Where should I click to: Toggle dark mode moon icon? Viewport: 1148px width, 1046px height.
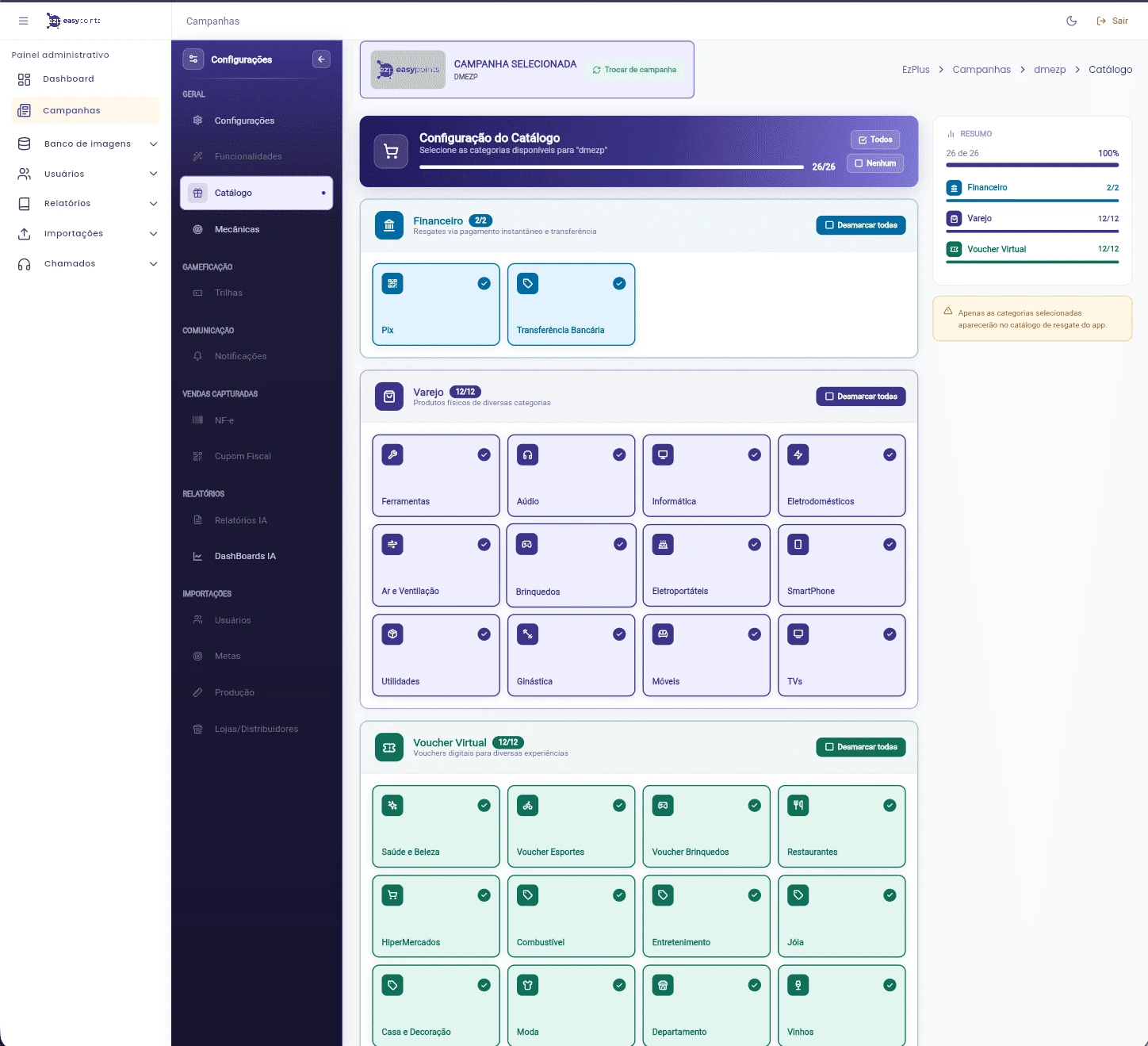point(1071,21)
